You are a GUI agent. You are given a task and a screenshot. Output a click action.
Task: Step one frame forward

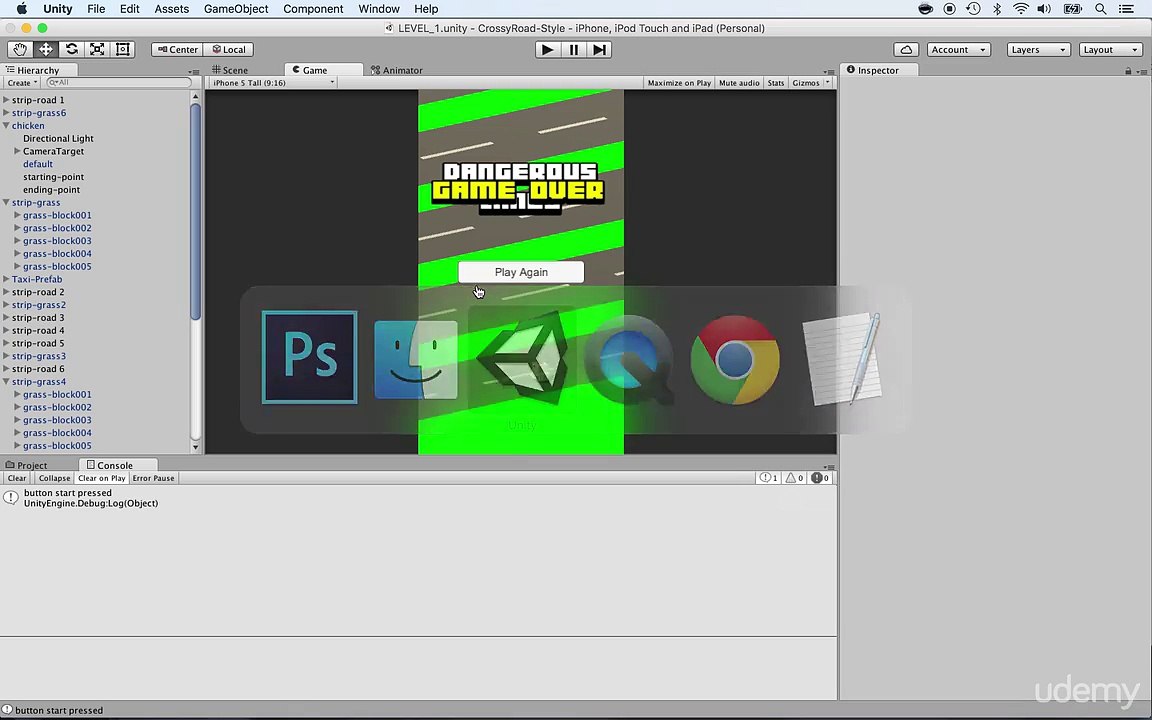pos(600,49)
